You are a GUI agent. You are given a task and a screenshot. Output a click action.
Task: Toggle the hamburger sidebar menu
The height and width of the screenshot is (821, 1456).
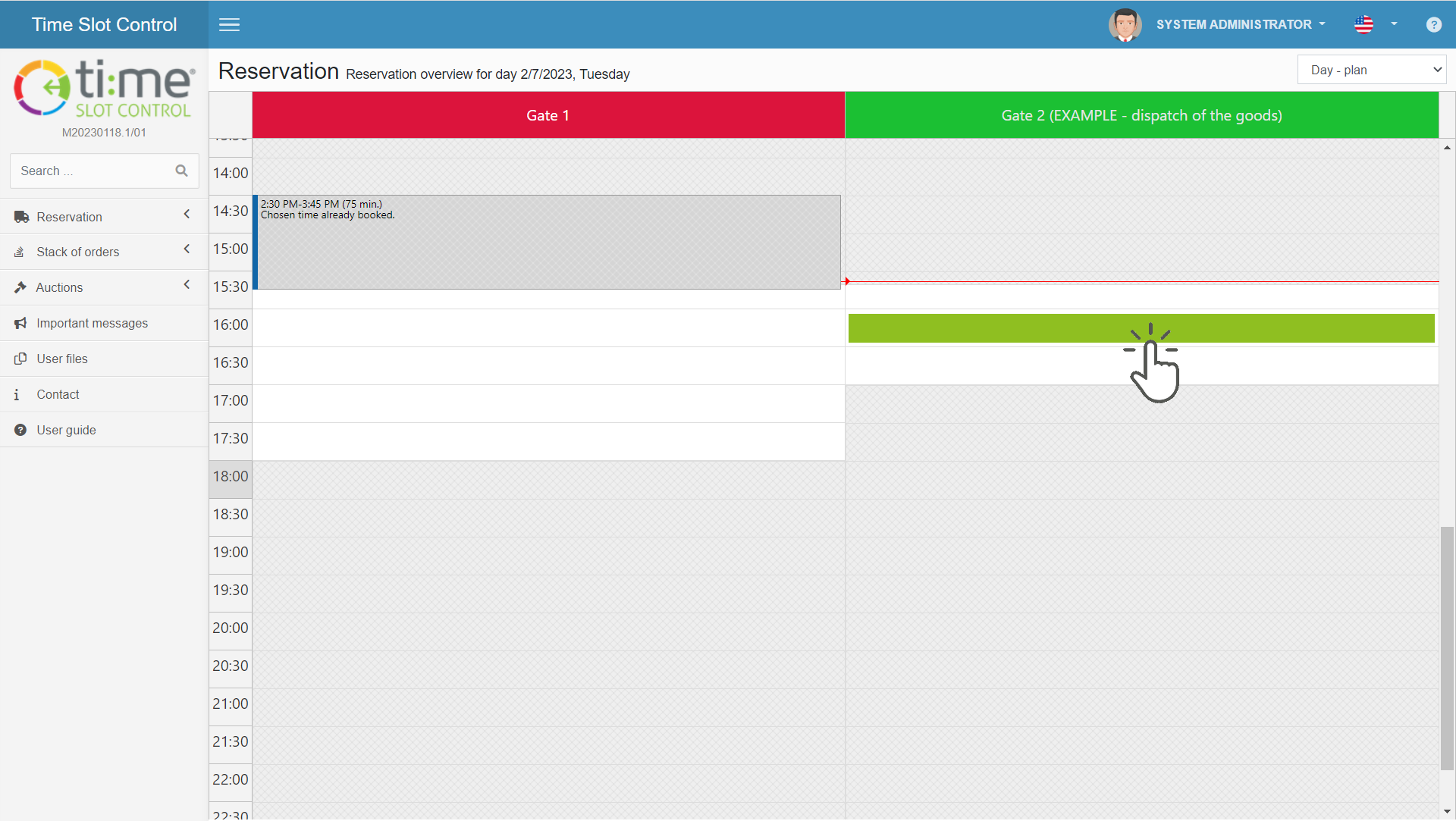229,25
